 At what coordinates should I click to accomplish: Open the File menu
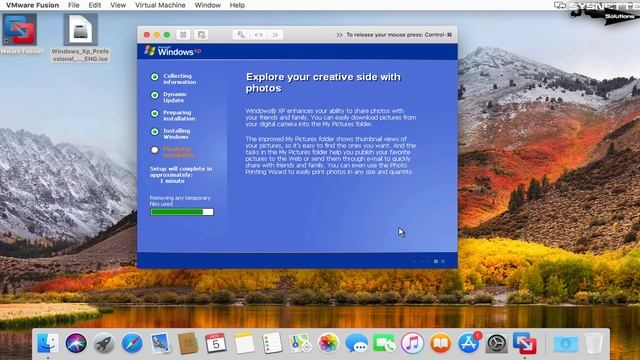[x=73, y=5]
